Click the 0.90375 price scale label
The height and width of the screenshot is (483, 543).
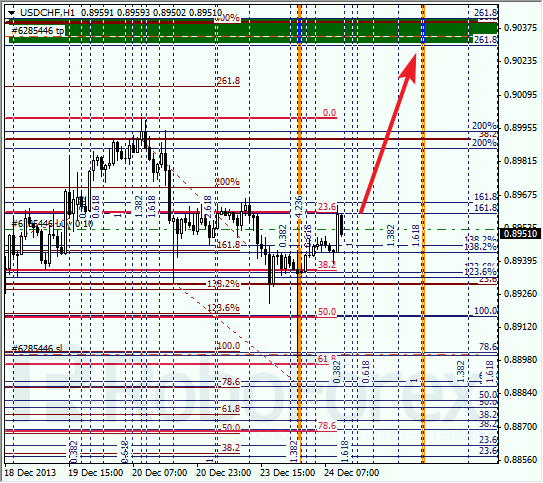click(x=520, y=28)
